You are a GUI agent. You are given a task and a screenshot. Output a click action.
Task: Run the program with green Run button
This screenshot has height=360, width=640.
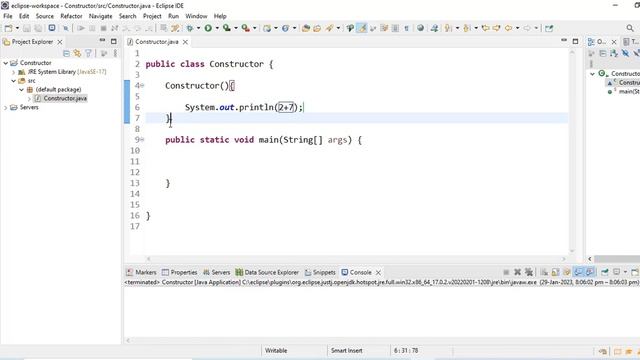(208, 28)
